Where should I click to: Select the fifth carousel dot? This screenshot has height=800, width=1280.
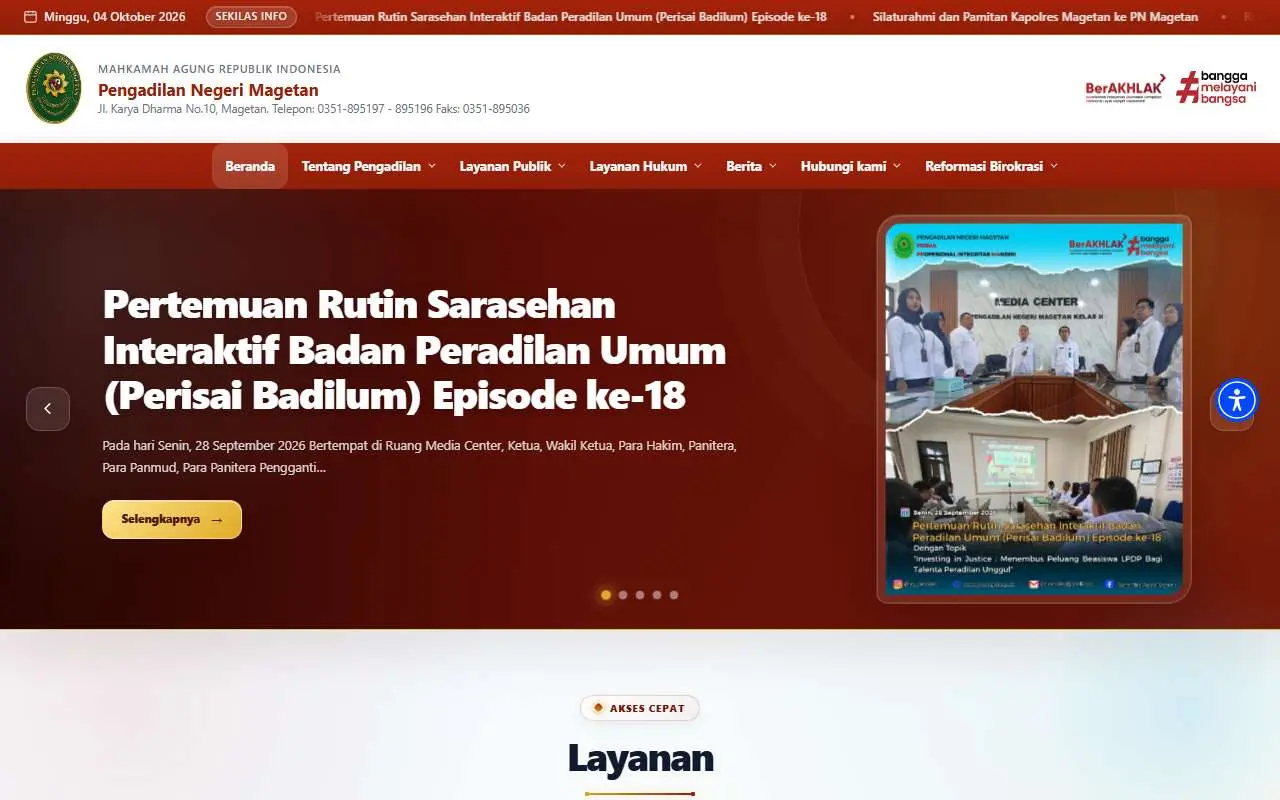click(674, 595)
